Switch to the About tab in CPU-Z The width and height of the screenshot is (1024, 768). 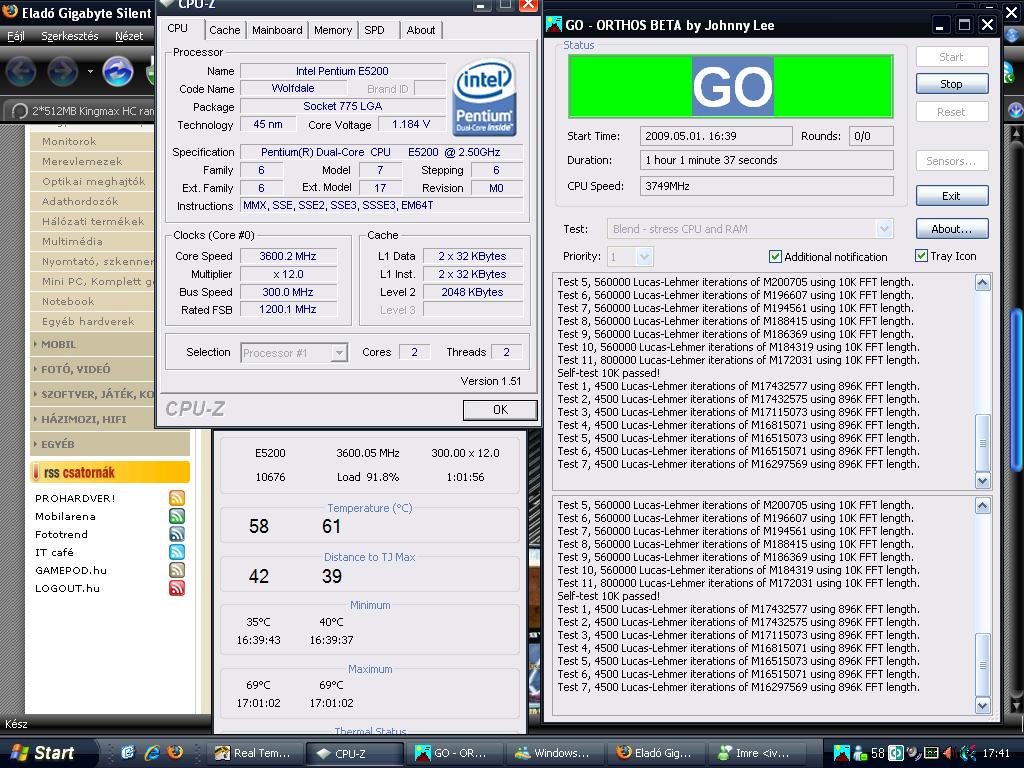pyautogui.click(x=421, y=30)
